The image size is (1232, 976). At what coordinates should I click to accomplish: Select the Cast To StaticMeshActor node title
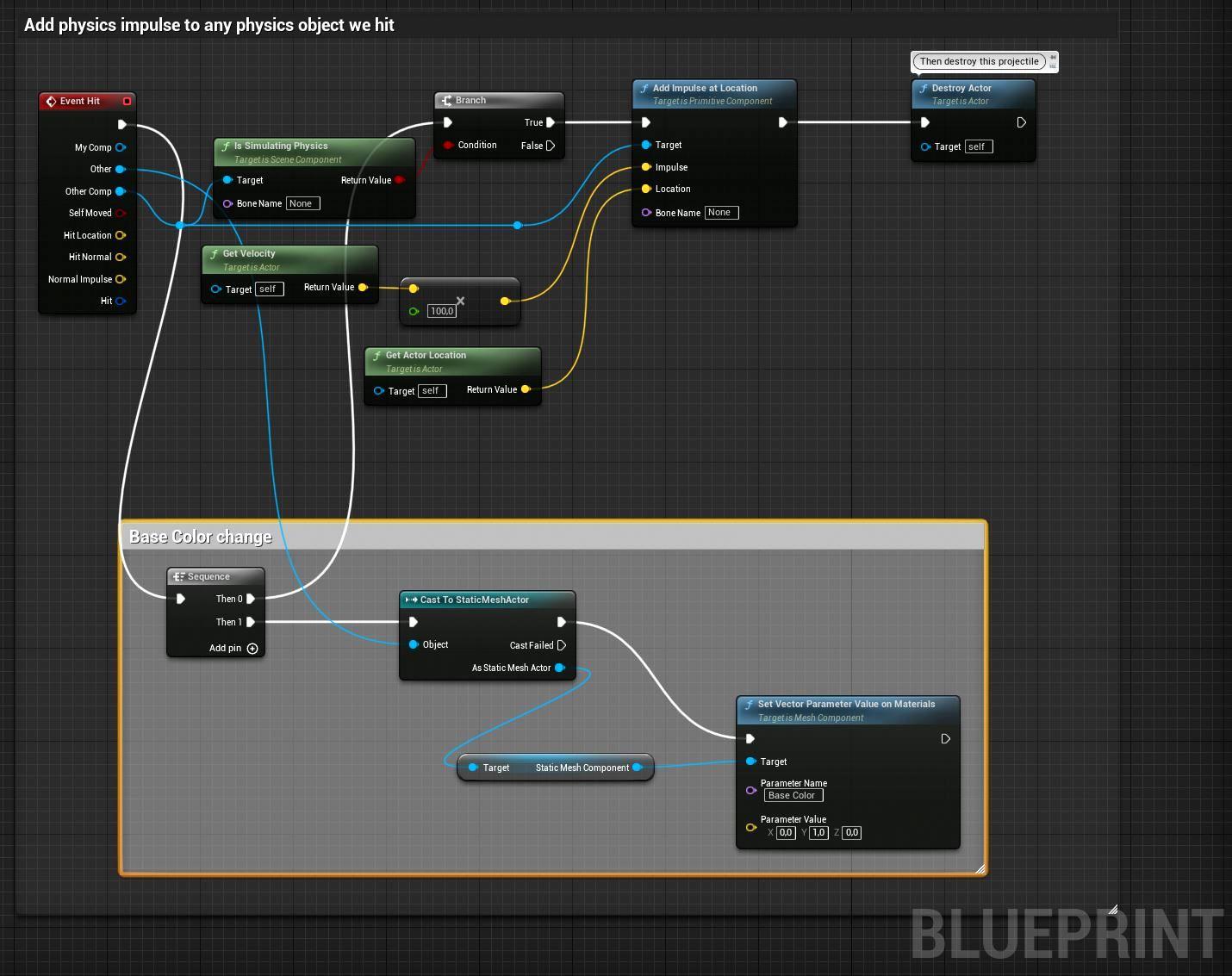click(474, 600)
